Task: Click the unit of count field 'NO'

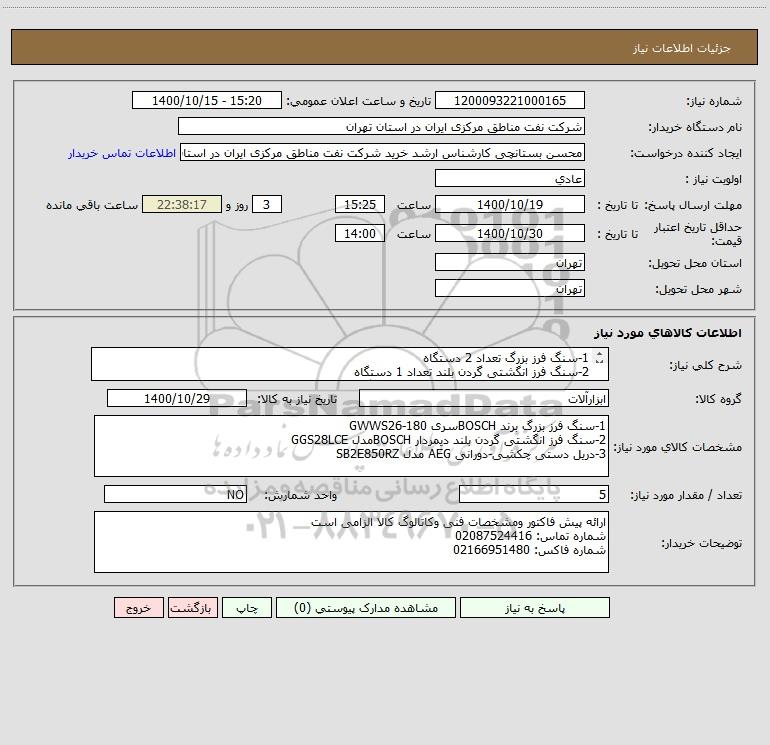Action: tap(175, 495)
